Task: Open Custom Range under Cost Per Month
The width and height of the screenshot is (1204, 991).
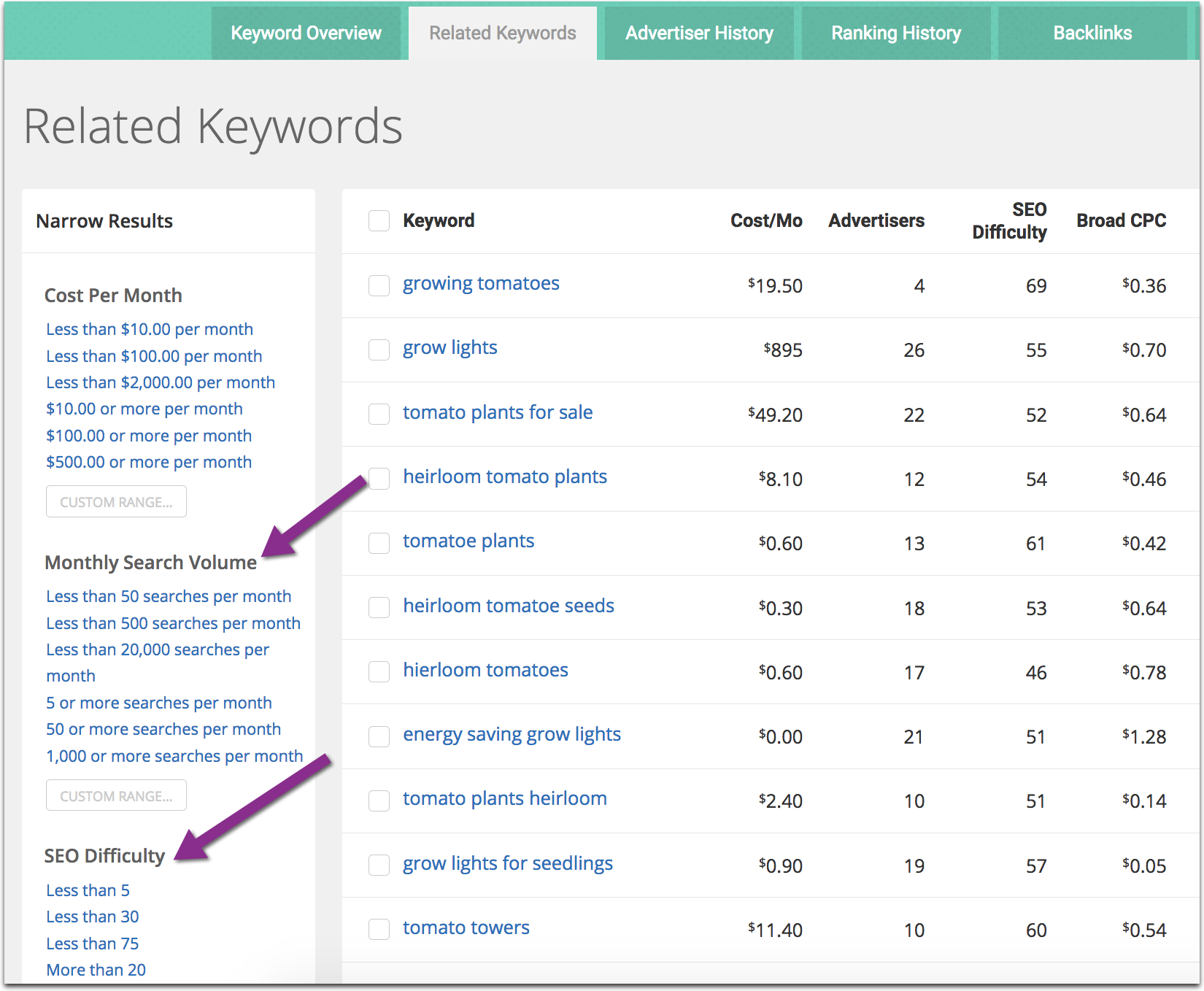Action: [115, 501]
